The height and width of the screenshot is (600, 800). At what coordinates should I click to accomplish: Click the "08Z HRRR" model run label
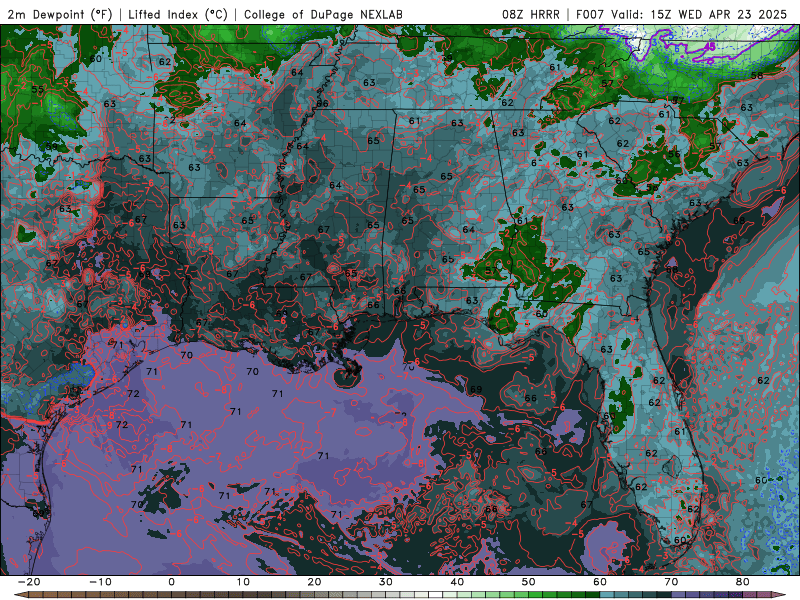531,14
